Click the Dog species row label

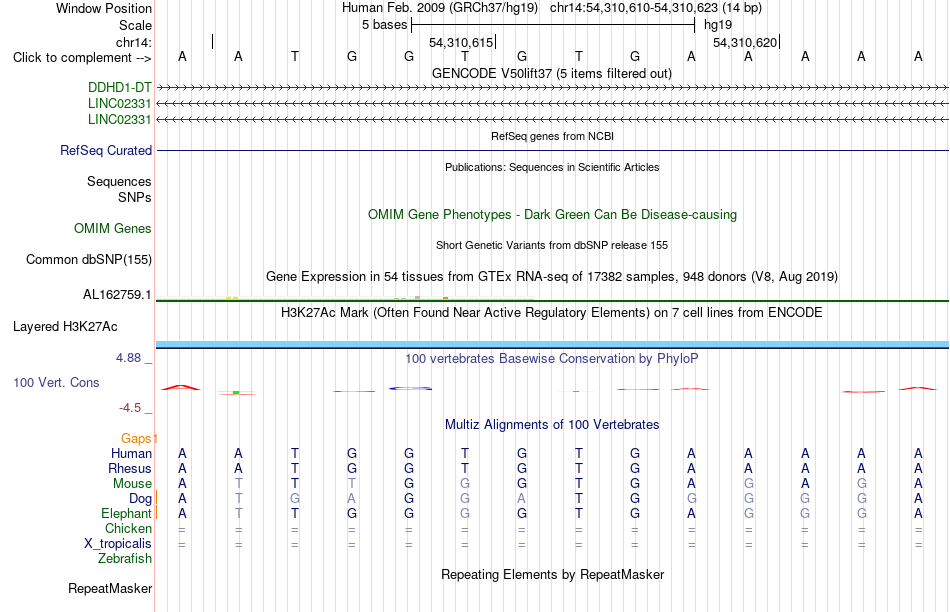coord(141,498)
